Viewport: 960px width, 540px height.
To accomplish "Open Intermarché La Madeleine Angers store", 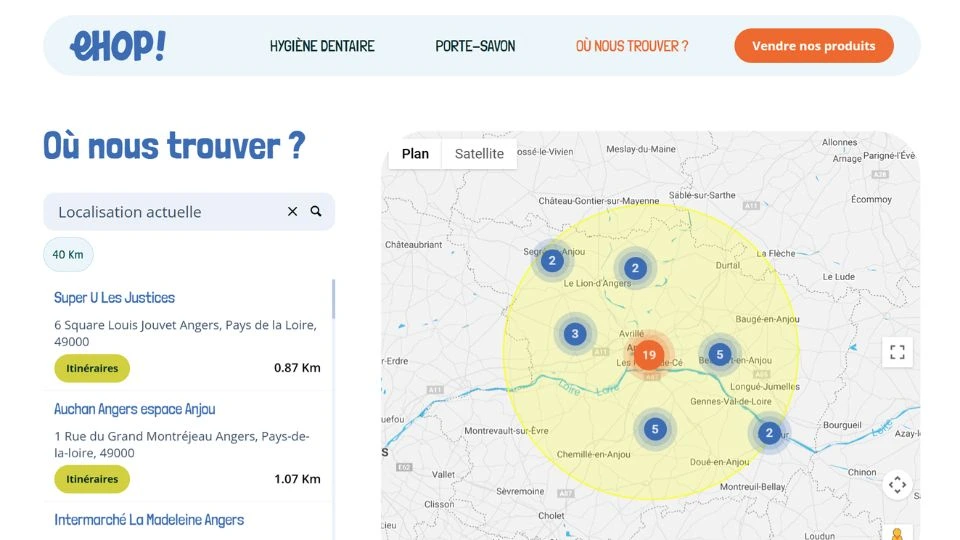I will [x=149, y=520].
